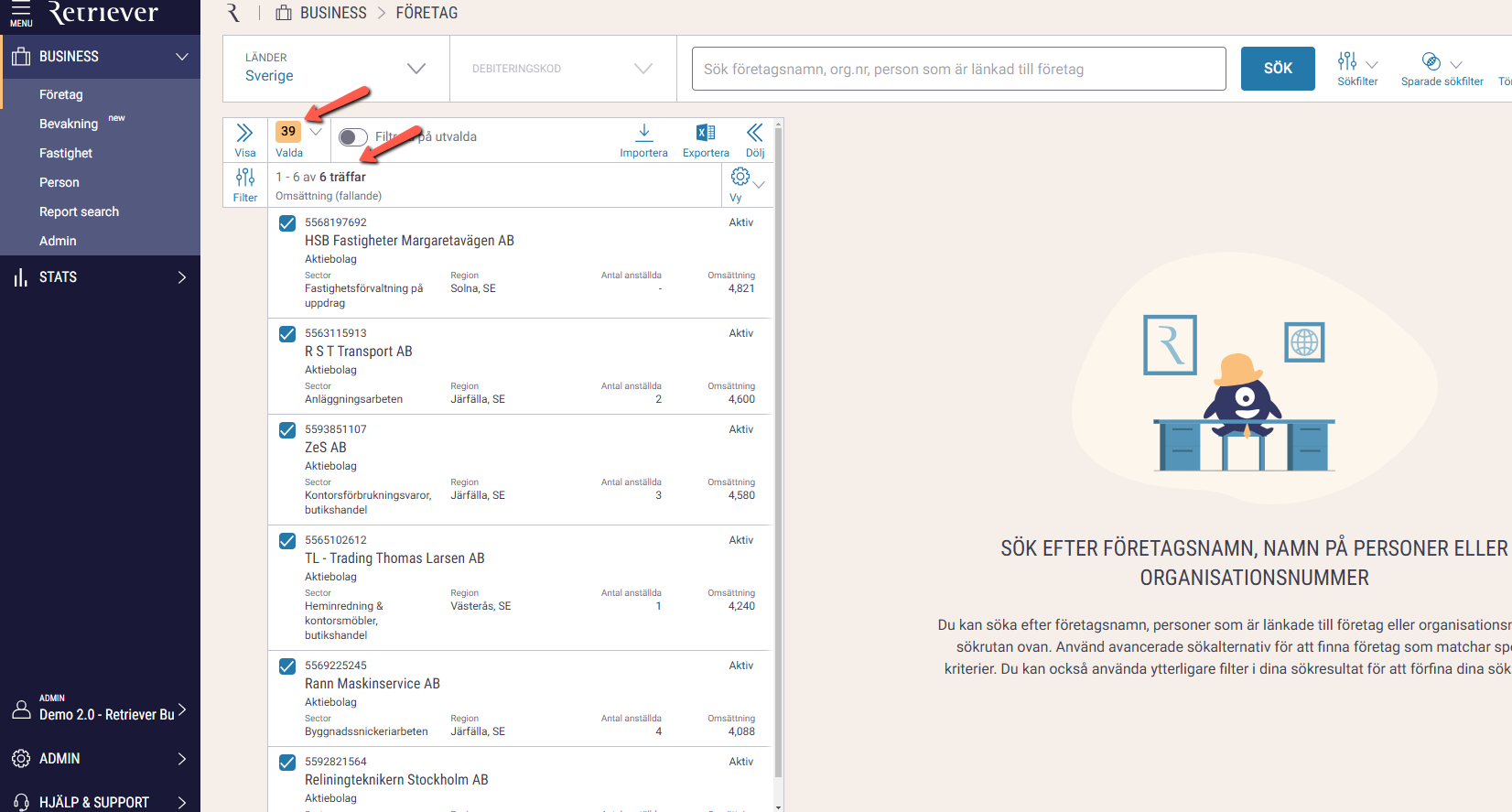Select Företag in sidebar menu
Image resolution: width=1512 pixels, height=812 pixels.
tap(60, 94)
